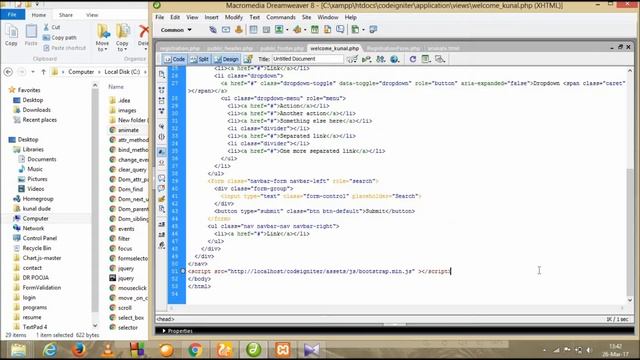
Task: Open dropdown arrow next to Media icon
Action: click(x=305, y=30)
